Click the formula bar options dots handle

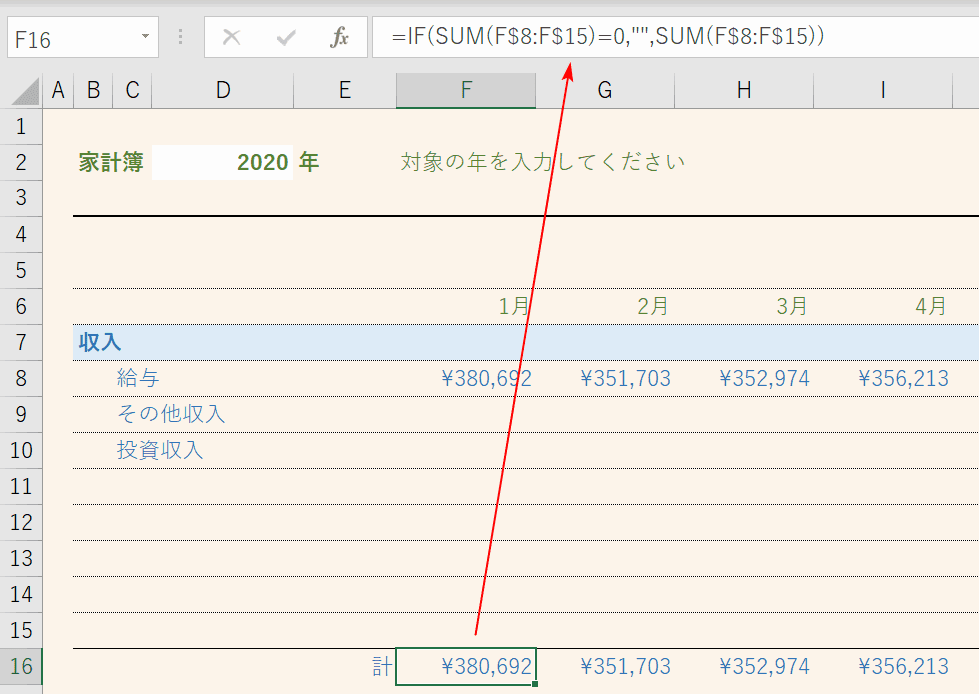pyautogui.click(x=180, y=37)
